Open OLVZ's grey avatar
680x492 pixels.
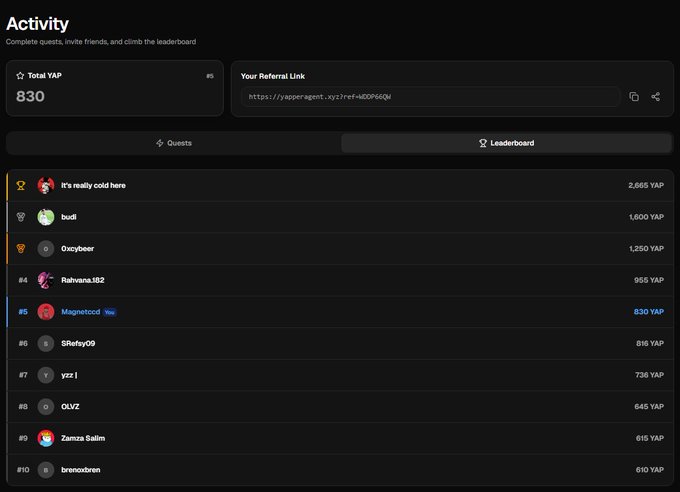(x=46, y=407)
